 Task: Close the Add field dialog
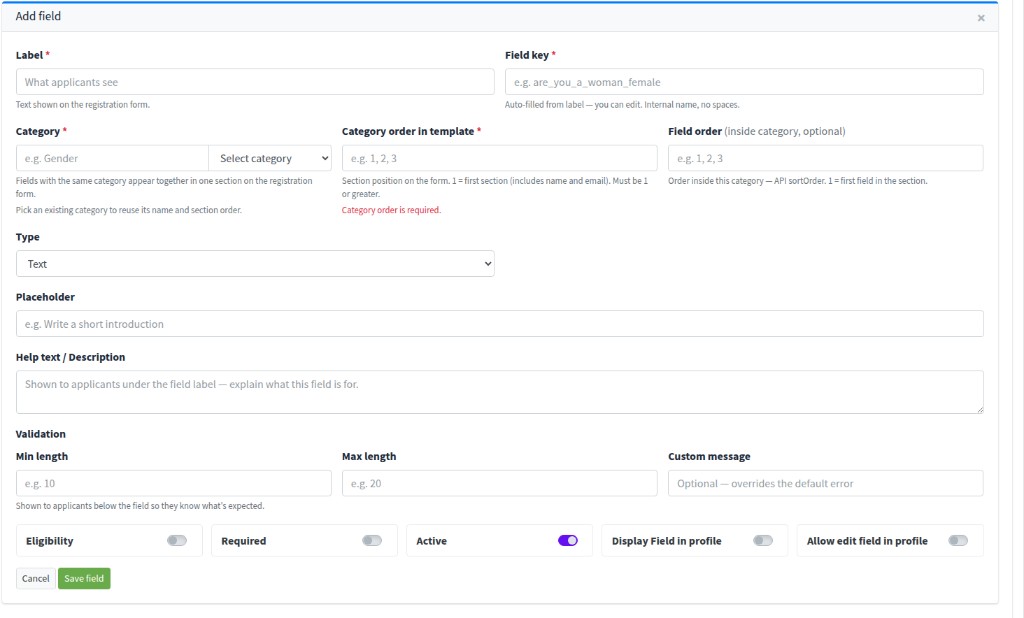coord(981,18)
